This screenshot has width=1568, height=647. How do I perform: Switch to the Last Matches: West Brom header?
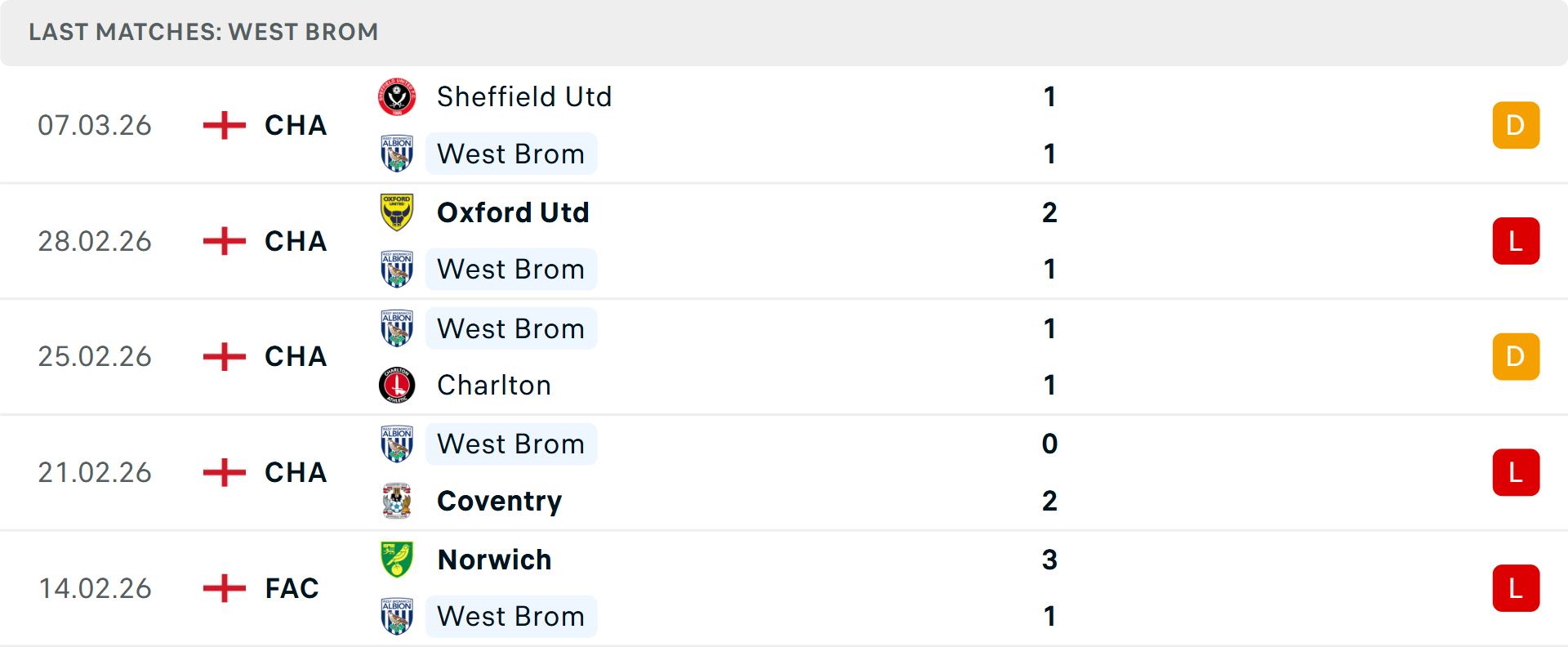click(203, 32)
